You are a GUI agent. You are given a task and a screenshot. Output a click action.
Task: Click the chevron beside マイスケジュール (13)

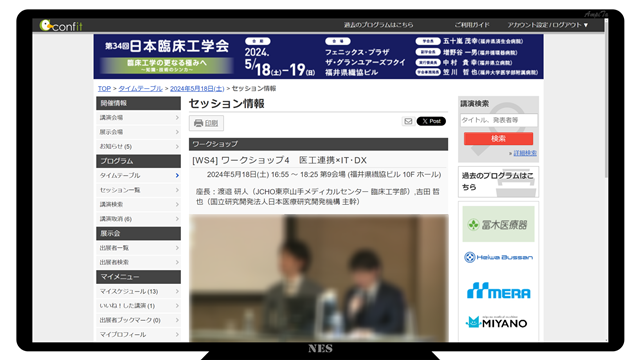pos(177,291)
